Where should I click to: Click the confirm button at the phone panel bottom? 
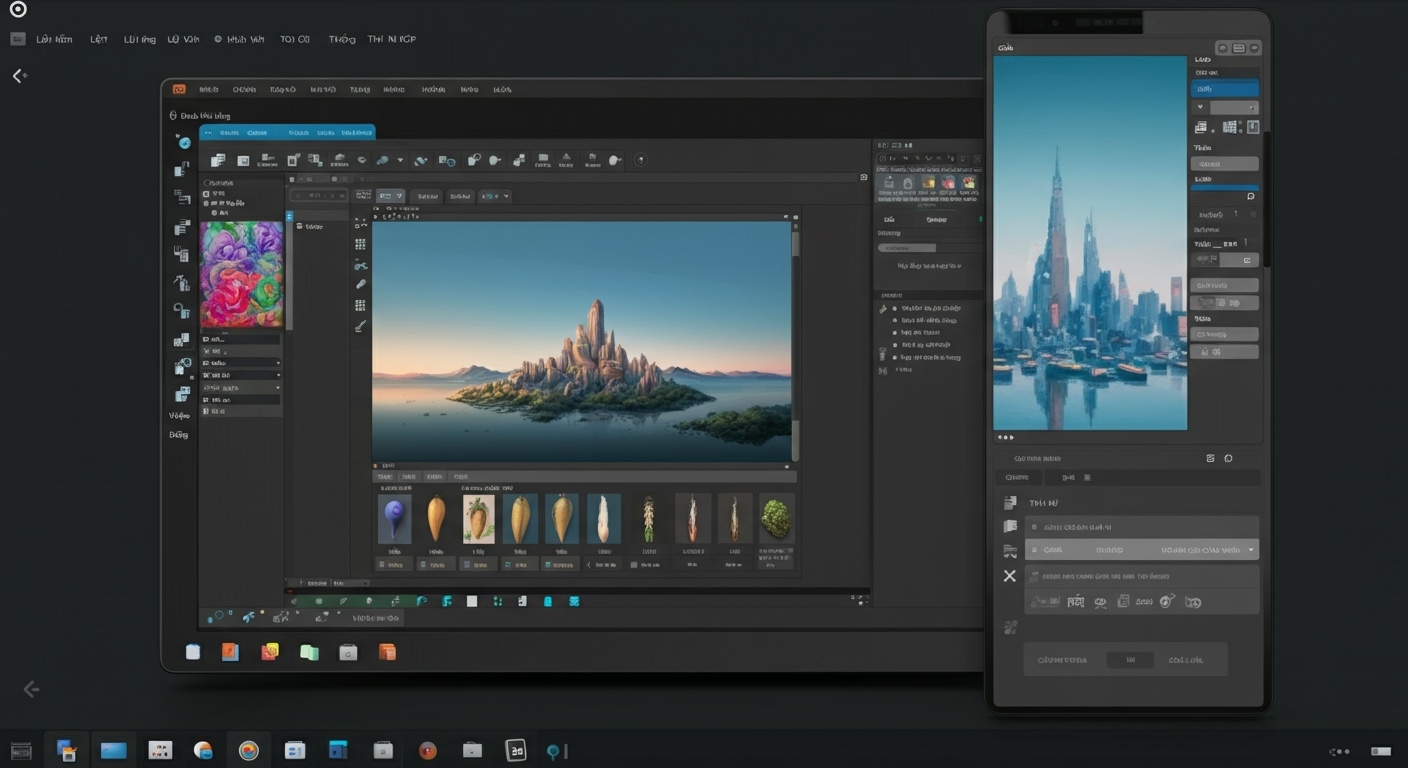pos(1130,660)
